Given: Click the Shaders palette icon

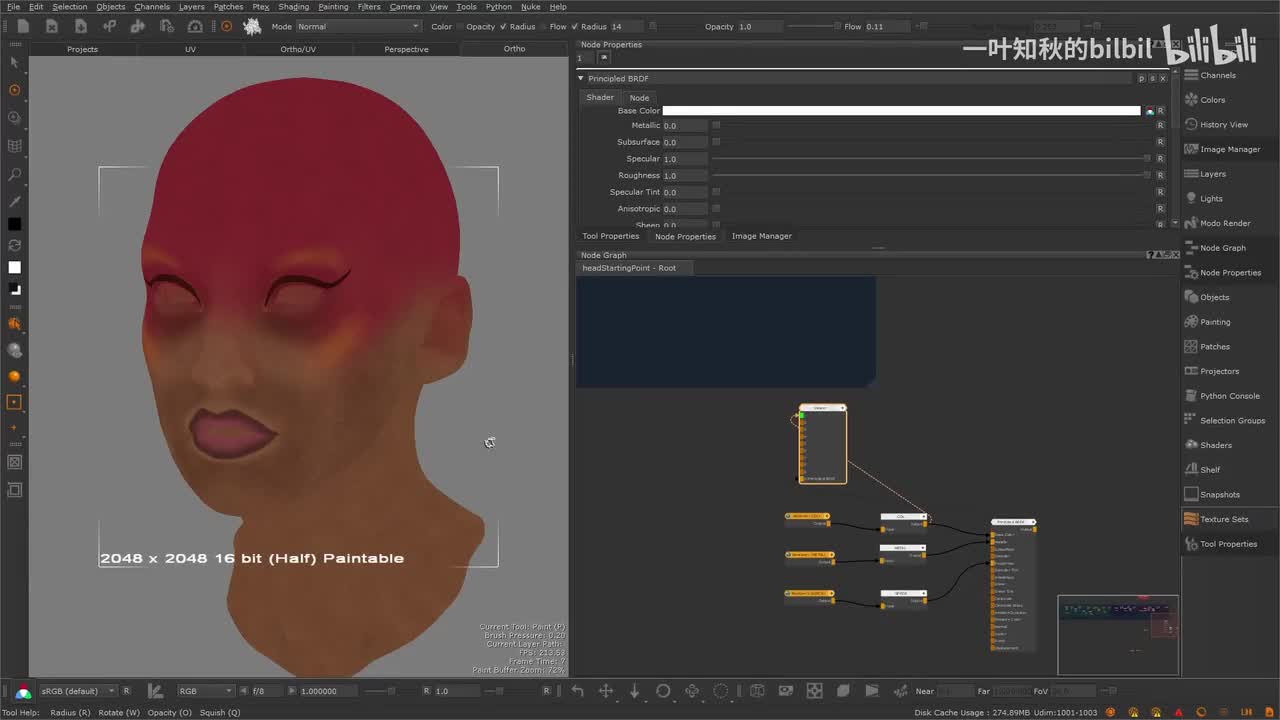Looking at the screenshot, I should coord(1191,445).
